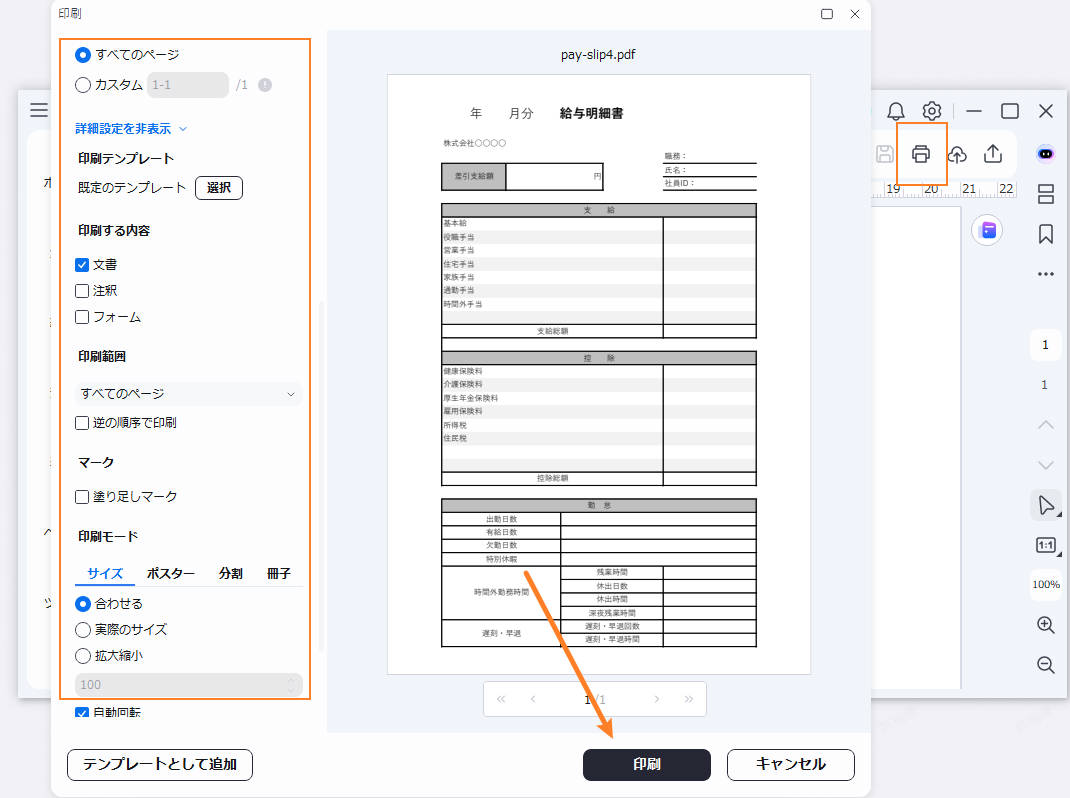Viewport: 1070px width, 798px height.
Task: Enable the 注釈 print content checkbox
Action: (x=83, y=290)
